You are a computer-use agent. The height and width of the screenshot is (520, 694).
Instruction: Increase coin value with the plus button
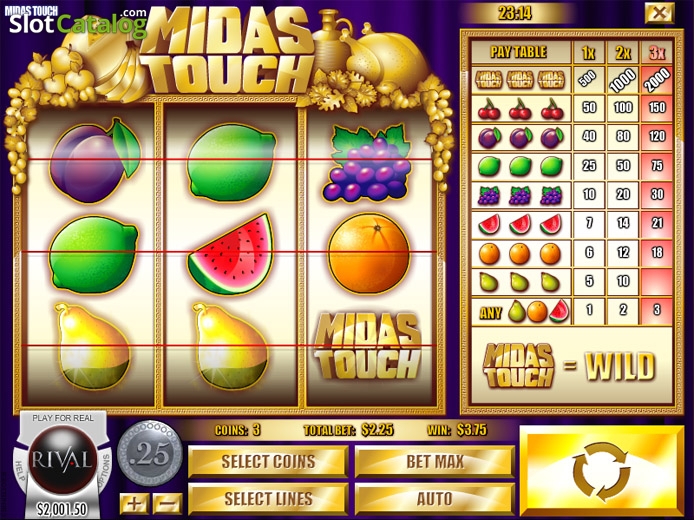[x=134, y=504]
